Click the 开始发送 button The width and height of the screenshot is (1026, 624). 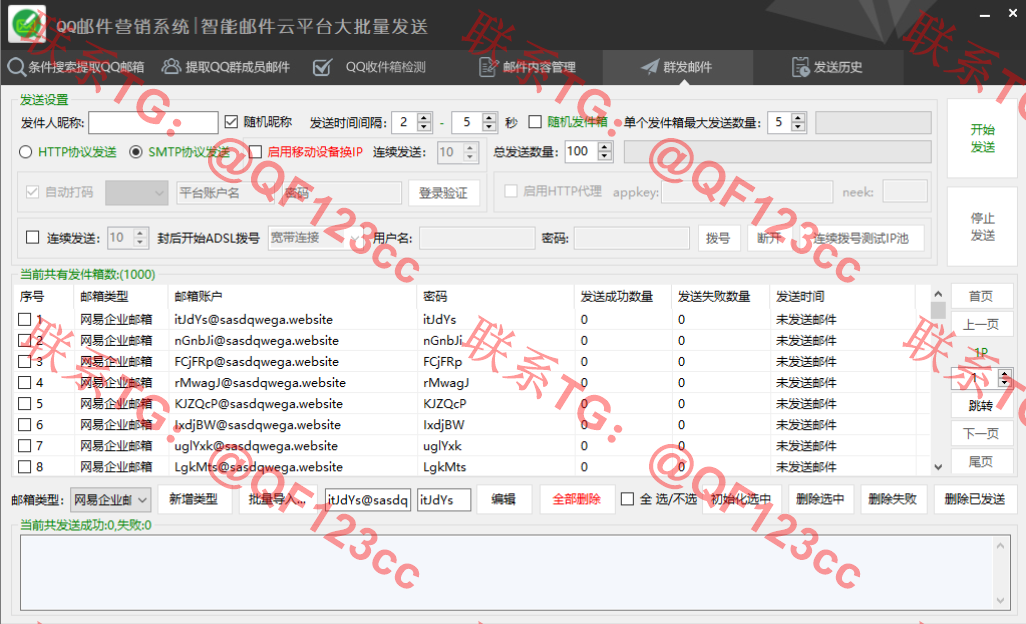pos(982,138)
